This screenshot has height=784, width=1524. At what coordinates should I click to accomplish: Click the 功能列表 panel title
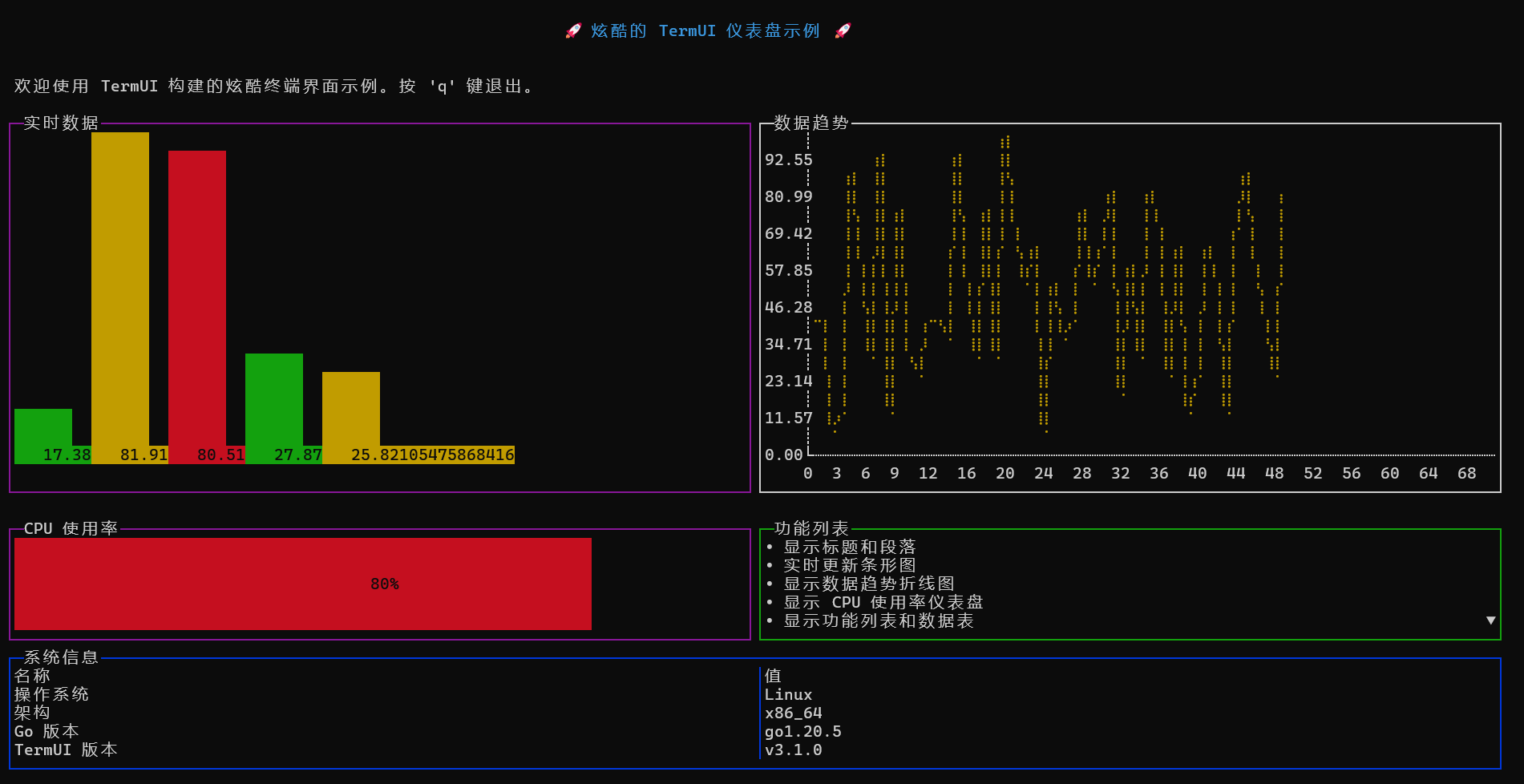[x=811, y=528]
